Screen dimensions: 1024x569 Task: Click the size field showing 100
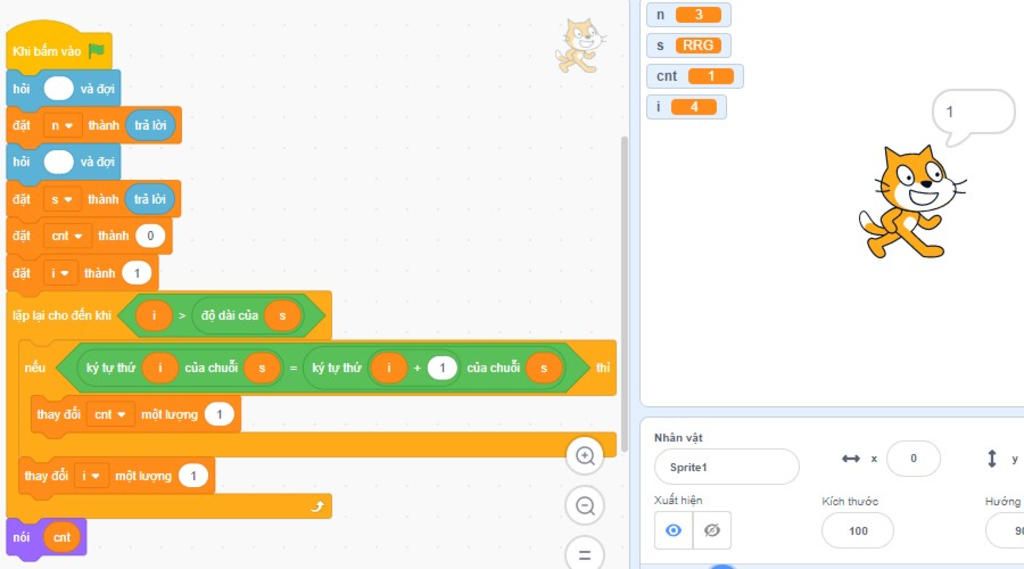857,530
